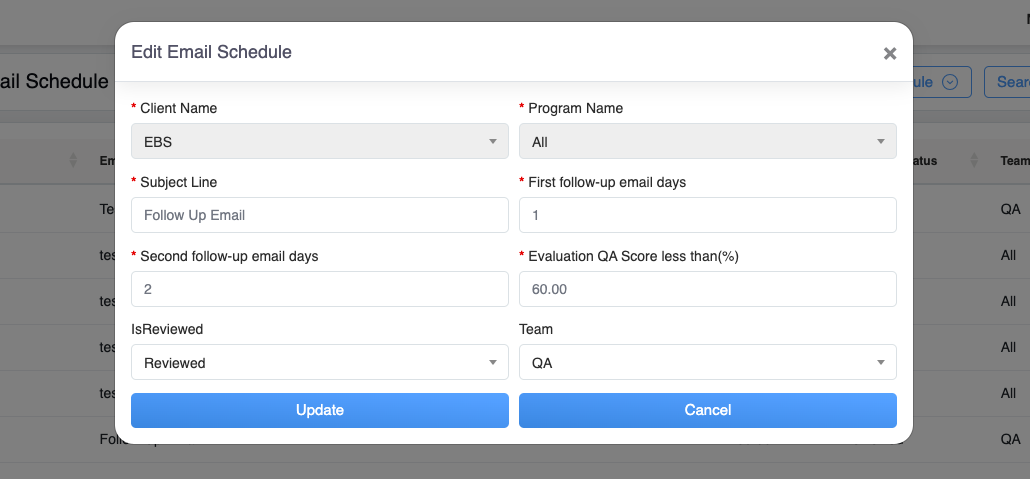
Task: Click the Program Name field label
Action: [575, 108]
